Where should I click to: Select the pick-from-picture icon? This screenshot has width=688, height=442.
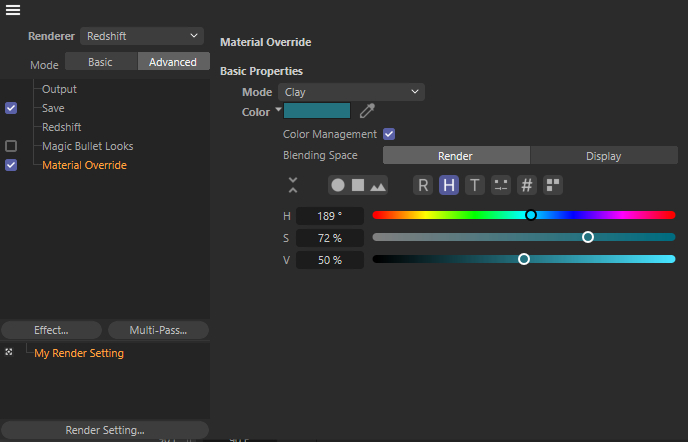[x=377, y=185]
